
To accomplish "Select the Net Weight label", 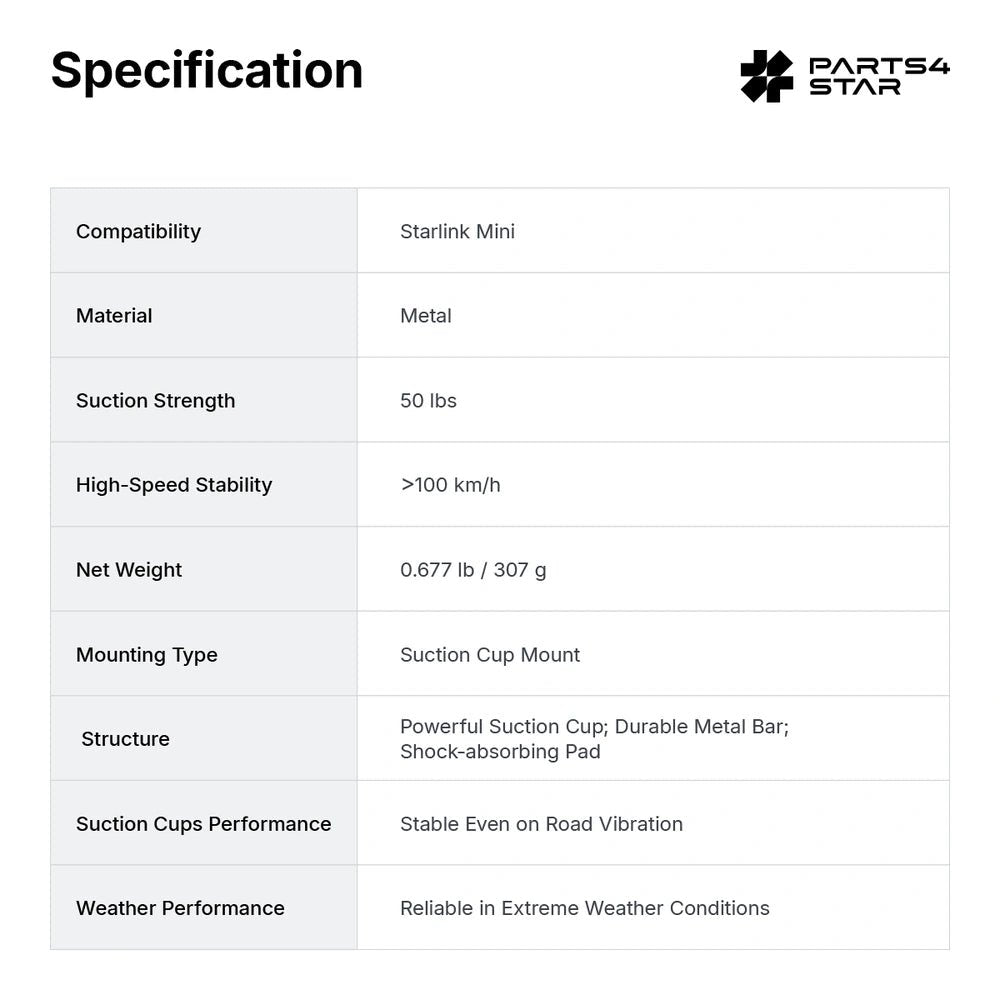I will click(x=129, y=570).
